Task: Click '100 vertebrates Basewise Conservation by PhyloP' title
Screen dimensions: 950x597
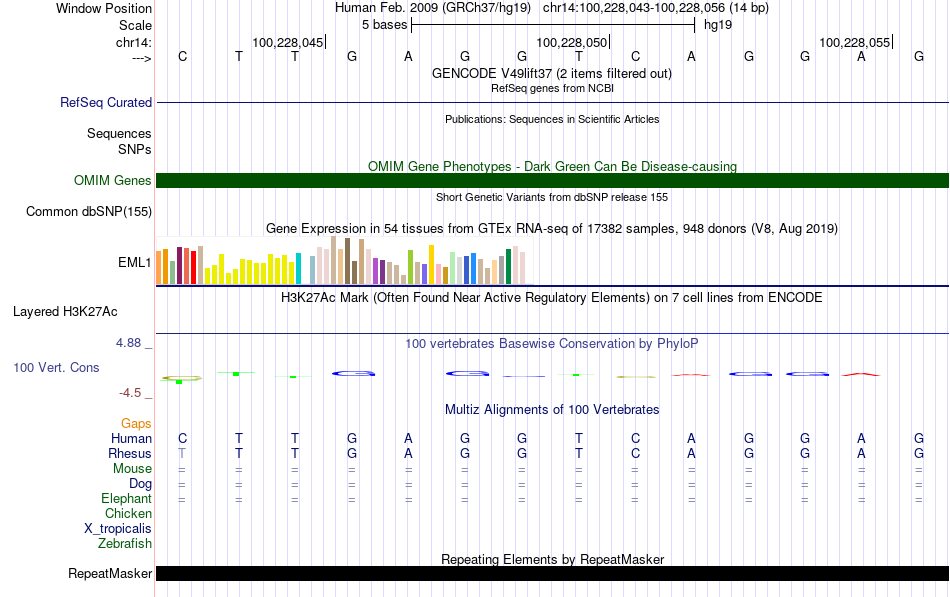Action: click(x=552, y=344)
